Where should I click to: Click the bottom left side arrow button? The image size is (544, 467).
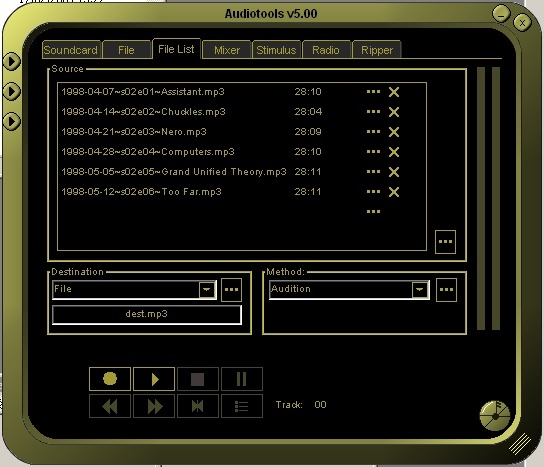[12, 121]
